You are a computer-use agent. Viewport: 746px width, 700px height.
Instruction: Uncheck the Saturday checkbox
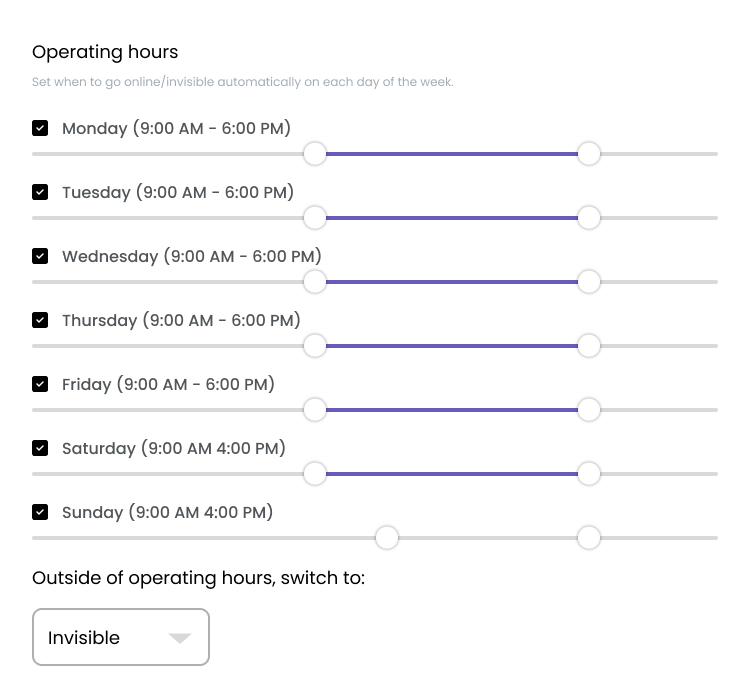pyautogui.click(x=40, y=448)
